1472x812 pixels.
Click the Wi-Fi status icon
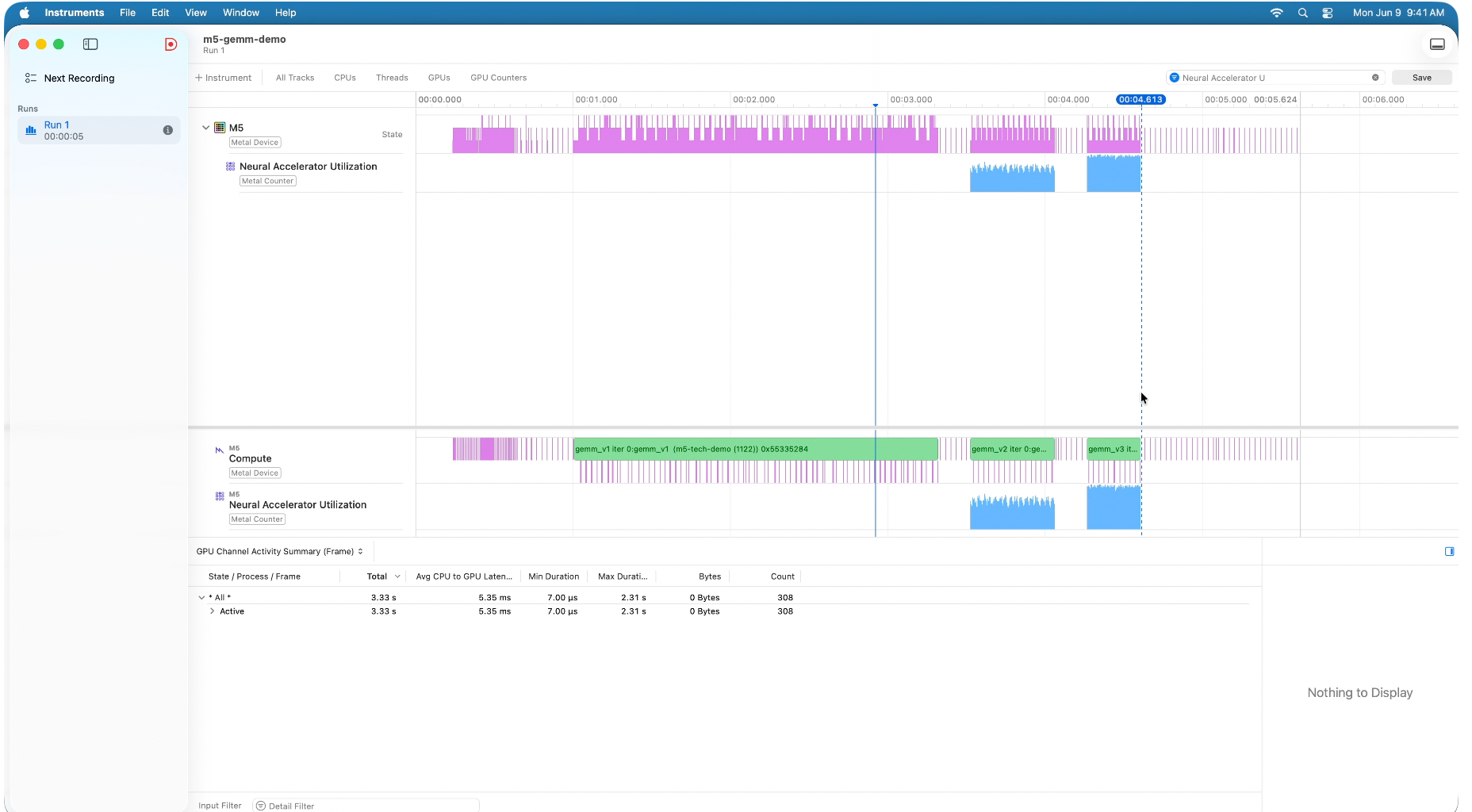point(1276,13)
